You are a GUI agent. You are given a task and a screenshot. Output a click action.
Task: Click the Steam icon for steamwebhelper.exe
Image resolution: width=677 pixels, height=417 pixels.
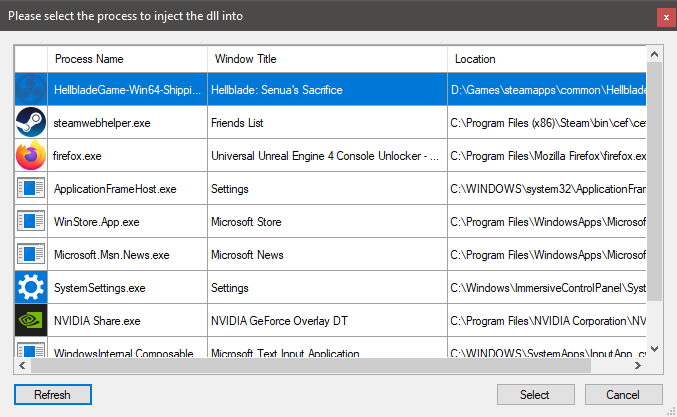click(31, 123)
